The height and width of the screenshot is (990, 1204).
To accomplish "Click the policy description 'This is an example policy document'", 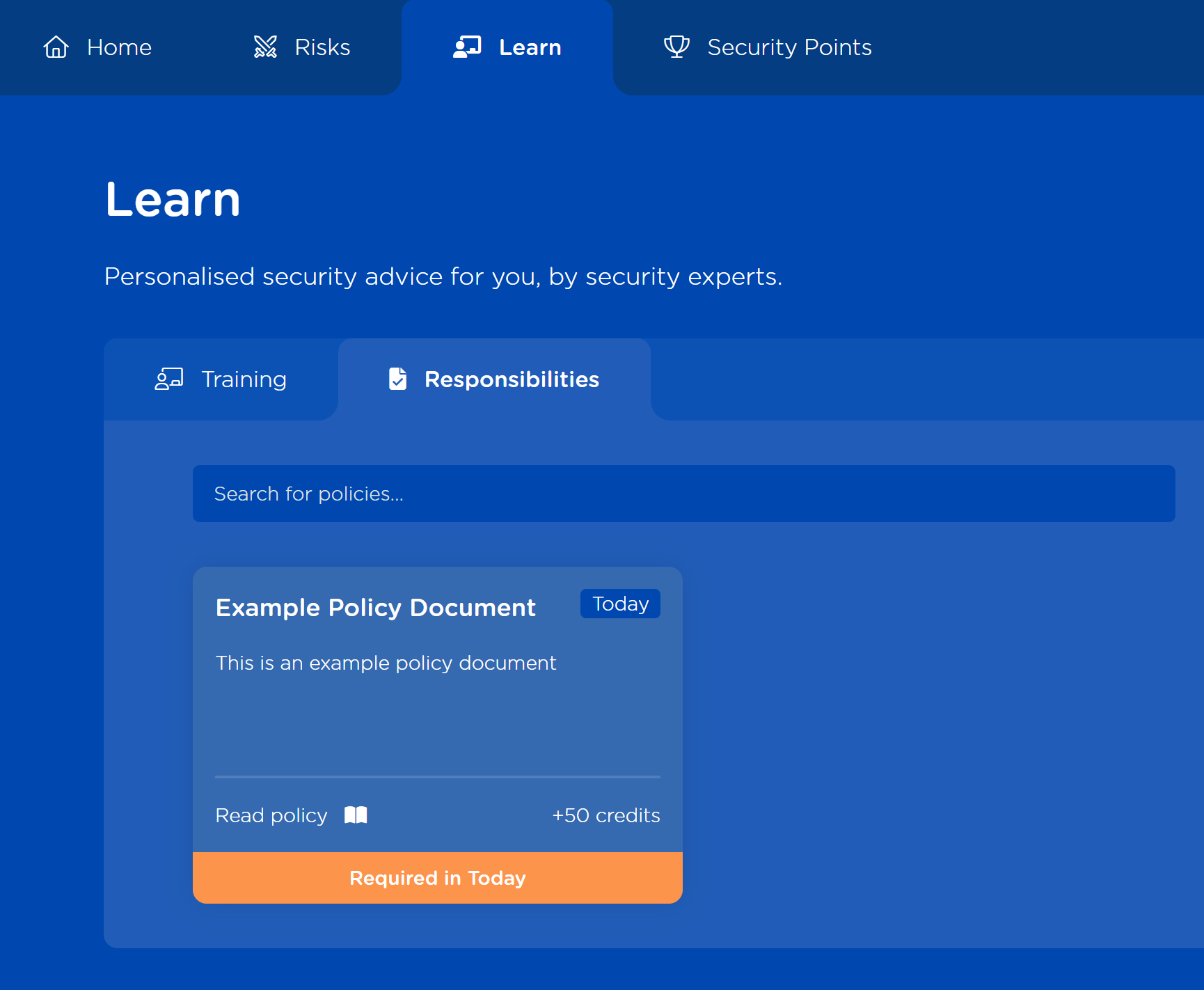I will point(386,663).
